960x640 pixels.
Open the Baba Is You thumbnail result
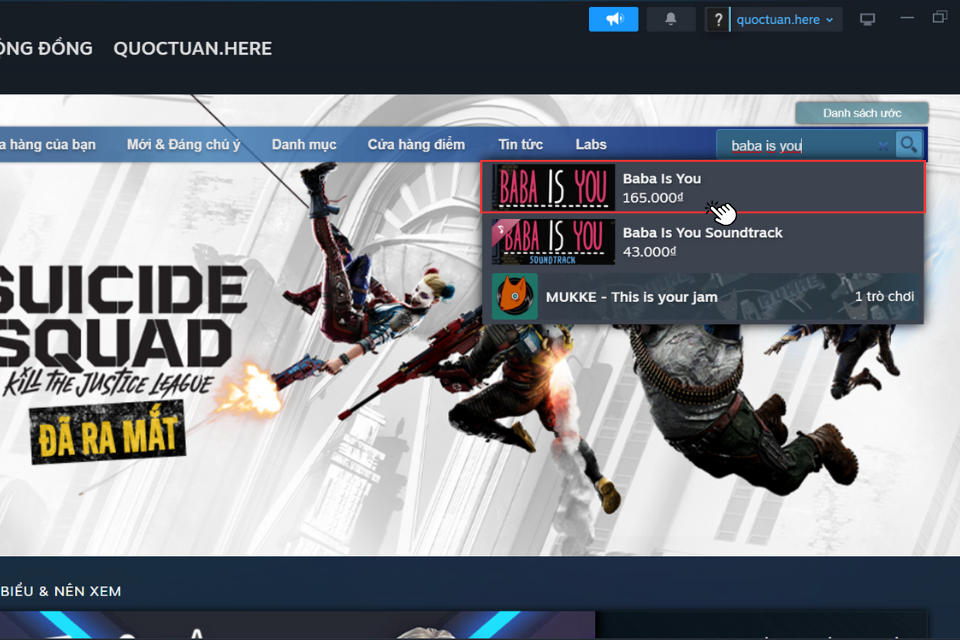553,187
